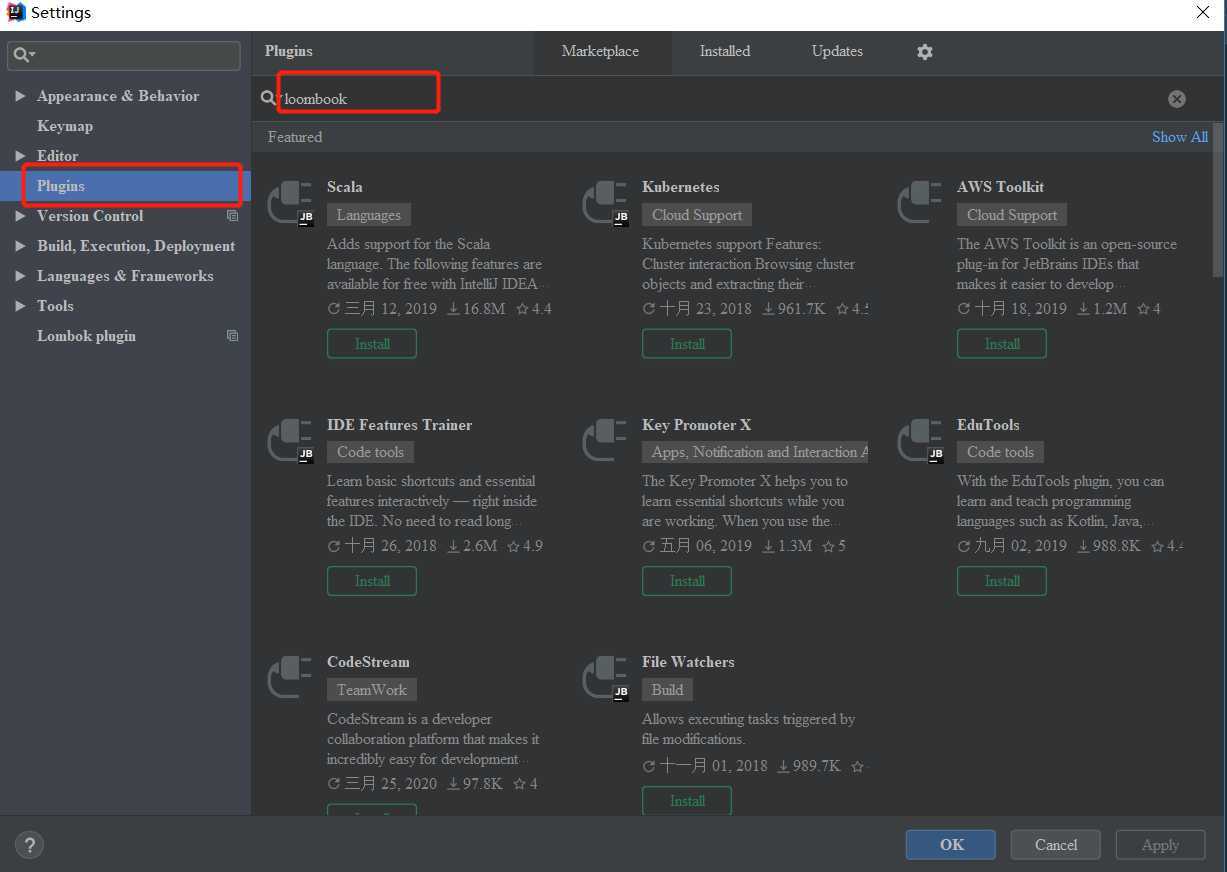Click the CodeStream plugin icon
This screenshot has width=1227, height=872.
(291, 678)
